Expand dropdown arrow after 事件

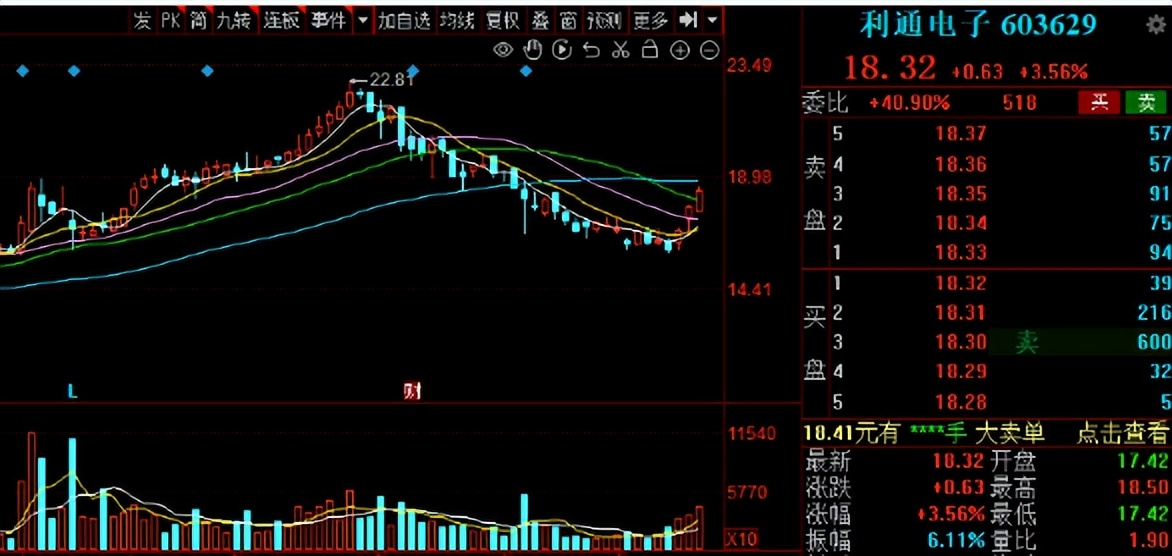(363, 20)
